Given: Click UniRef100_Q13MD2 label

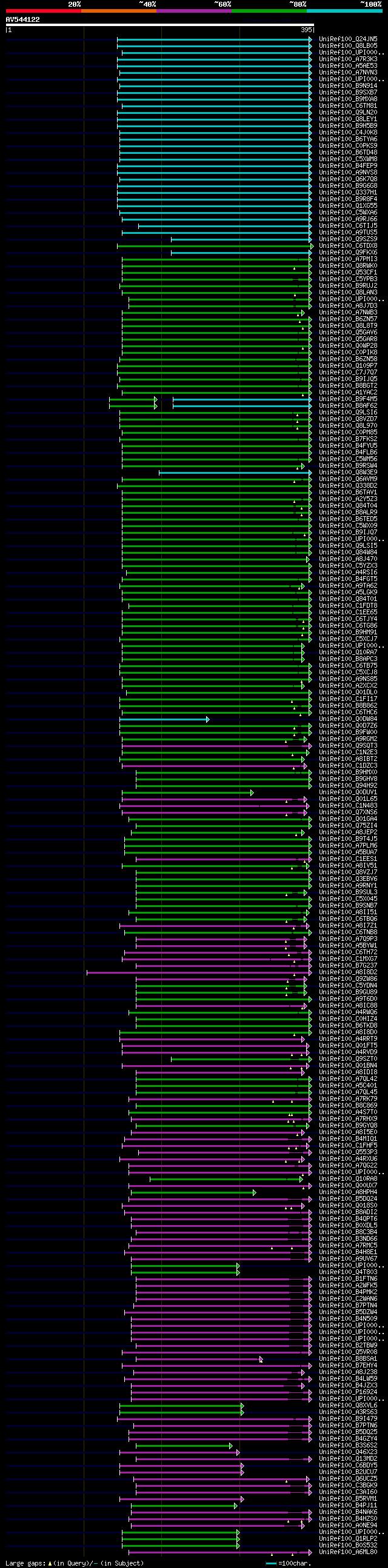Looking at the screenshot, I should (x=348, y=1459).
